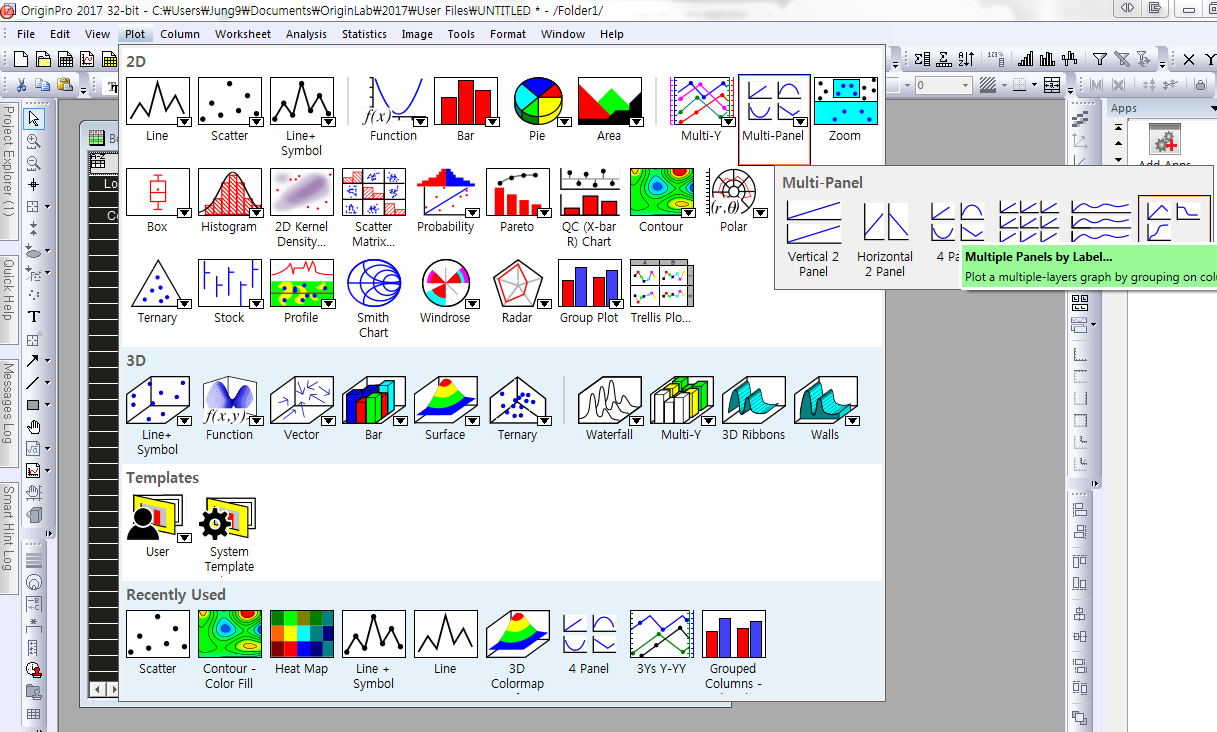Open the 2D Multi-Y plot category
1217x732 pixels.
pyautogui.click(x=701, y=101)
